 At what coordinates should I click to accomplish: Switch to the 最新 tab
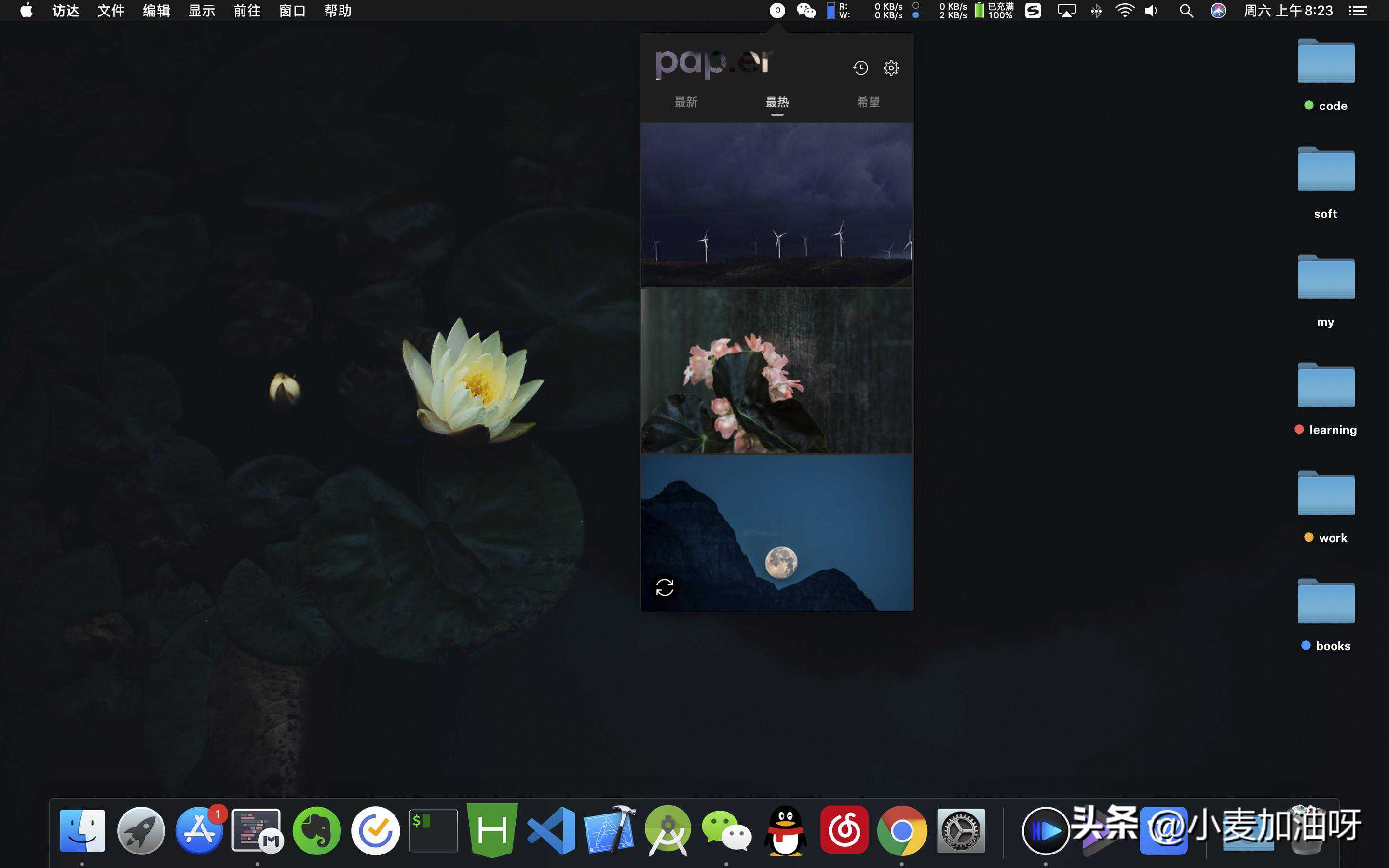pos(686,102)
